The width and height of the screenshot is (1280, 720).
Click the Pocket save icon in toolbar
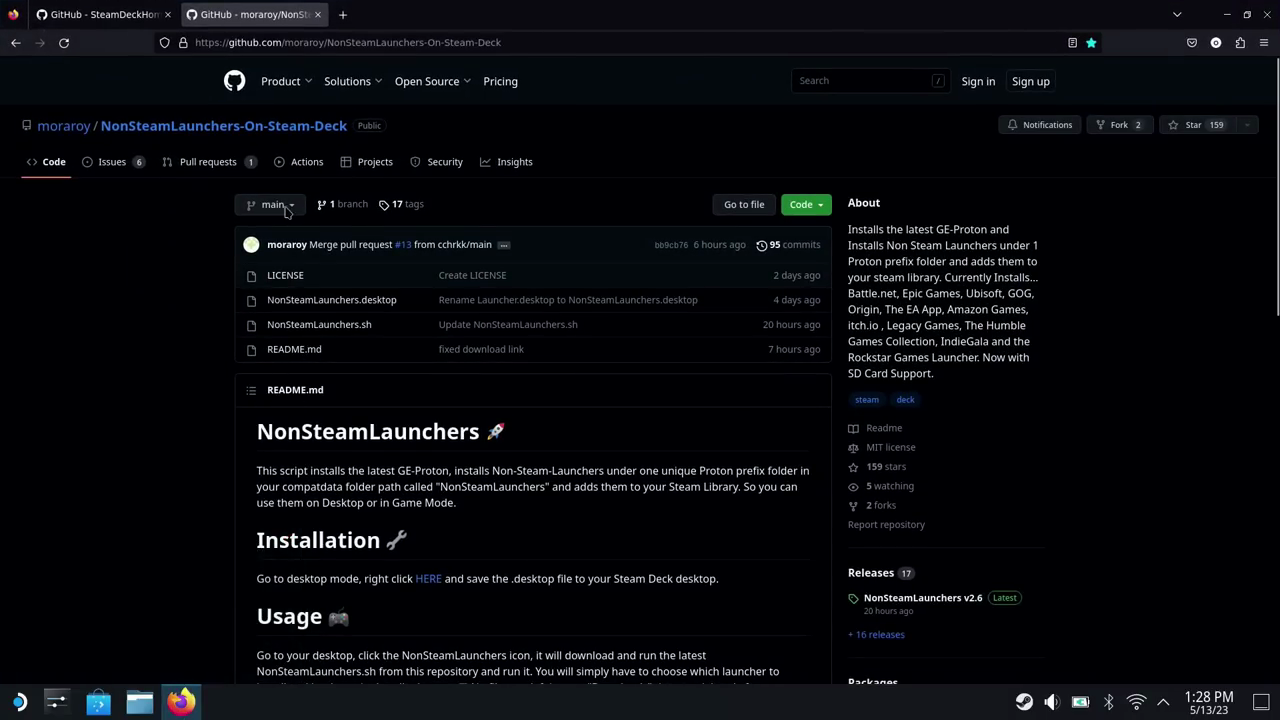click(1192, 43)
